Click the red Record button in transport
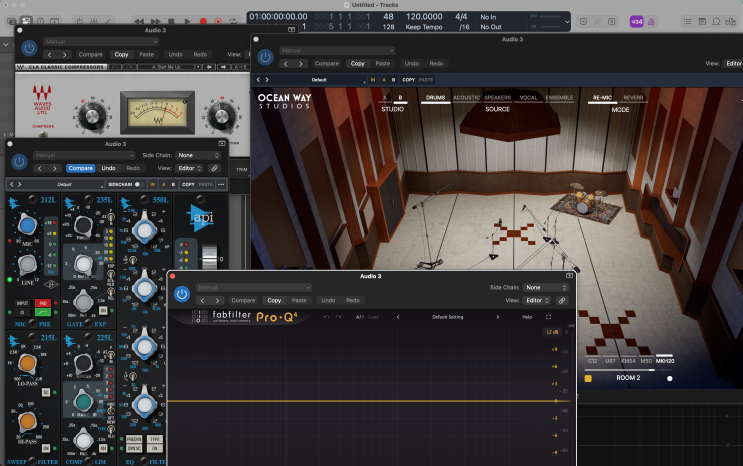The width and height of the screenshot is (743, 466). (203, 21)
